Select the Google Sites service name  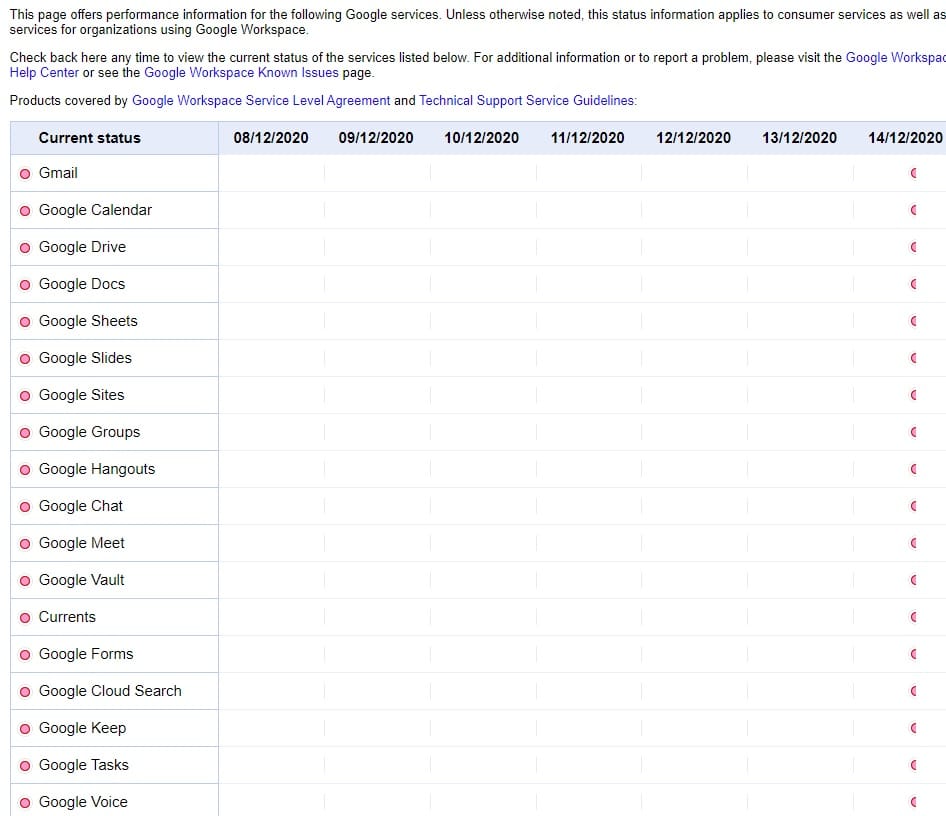[81, 395]
